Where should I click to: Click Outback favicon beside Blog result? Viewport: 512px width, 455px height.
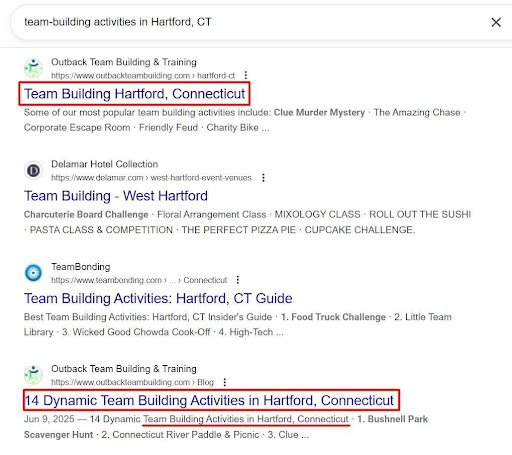(33, 375)
